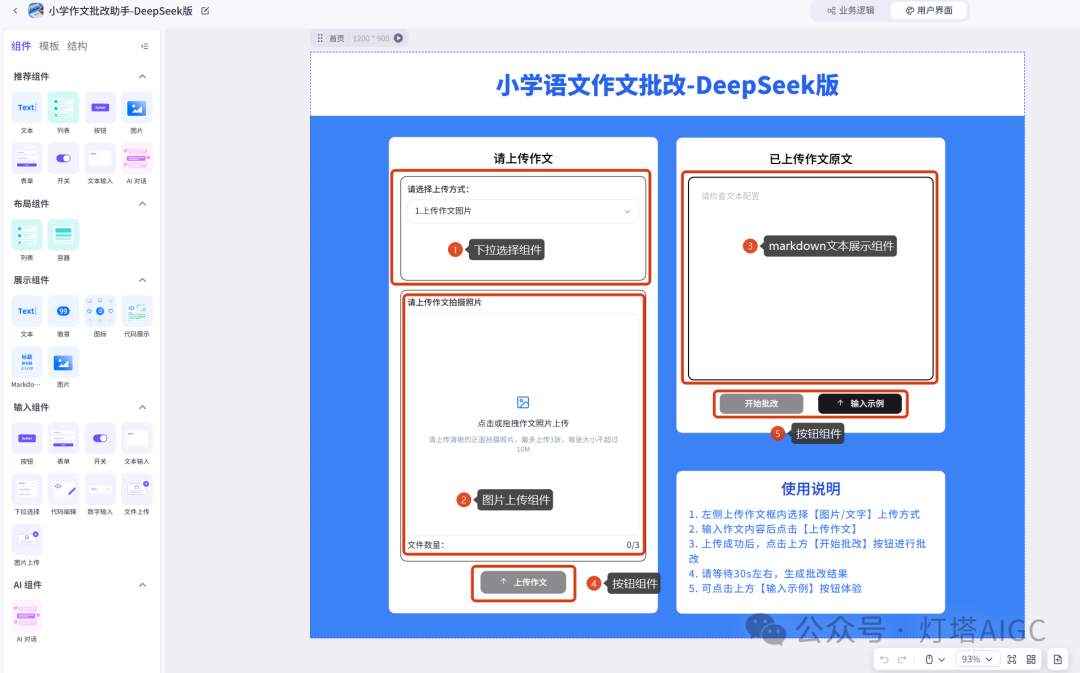The width and height of the screenshot is (1080, 673).
Task: Select the 使用说明 heading
Action: tap(810, 488)
